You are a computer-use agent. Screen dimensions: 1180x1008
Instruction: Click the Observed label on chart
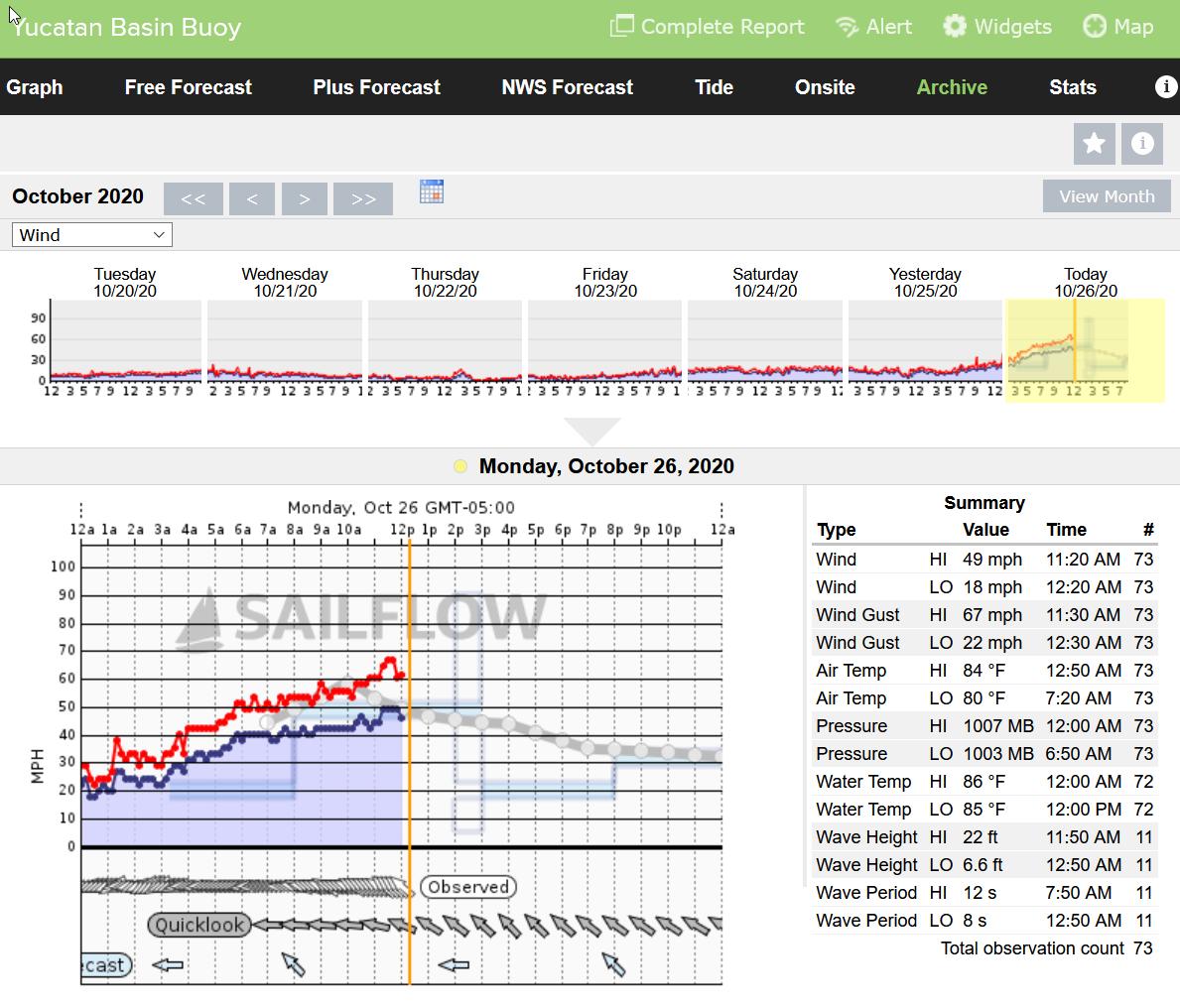click(468, 887)
